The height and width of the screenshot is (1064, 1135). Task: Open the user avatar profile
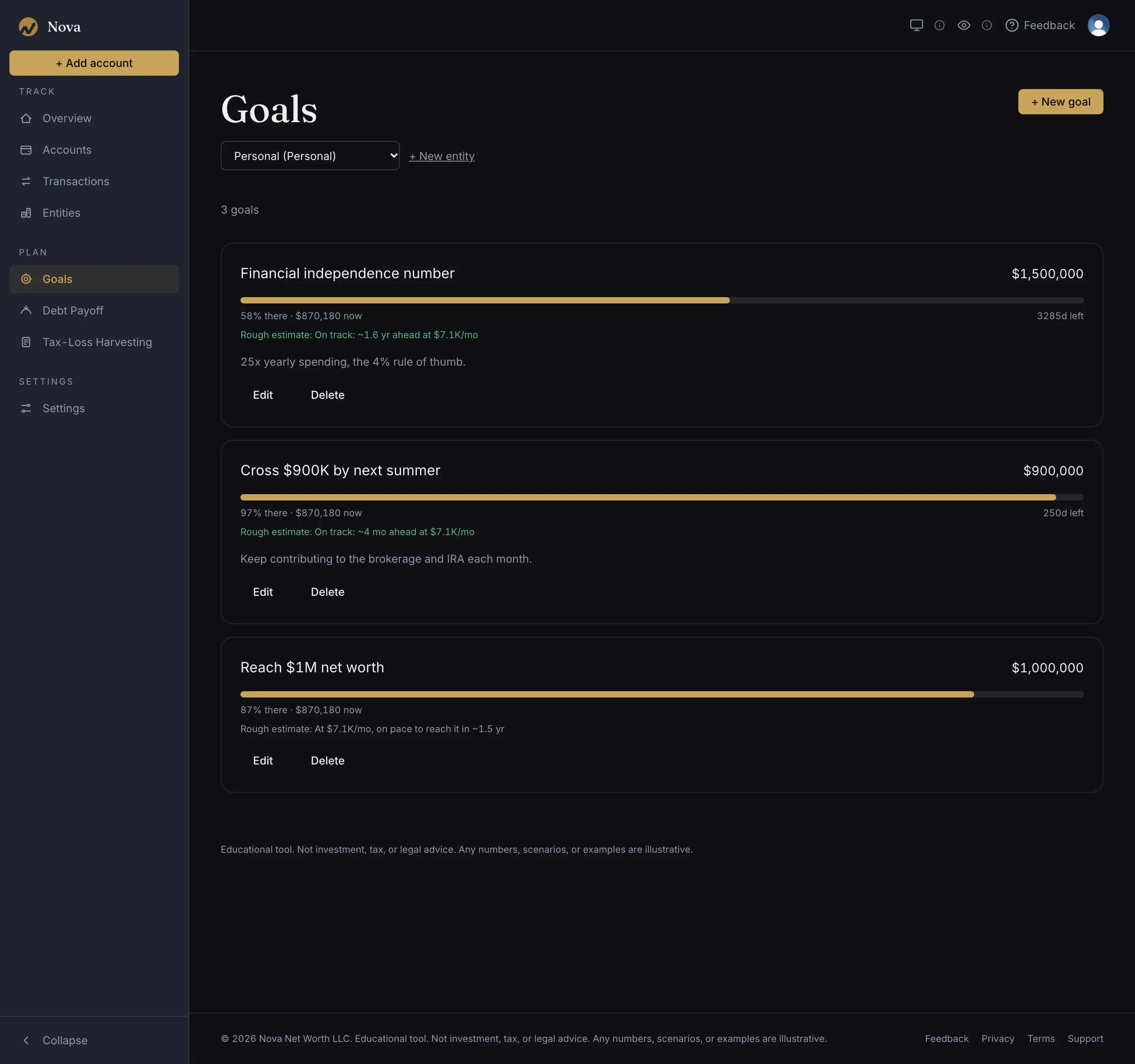[x=1098, y=25]
